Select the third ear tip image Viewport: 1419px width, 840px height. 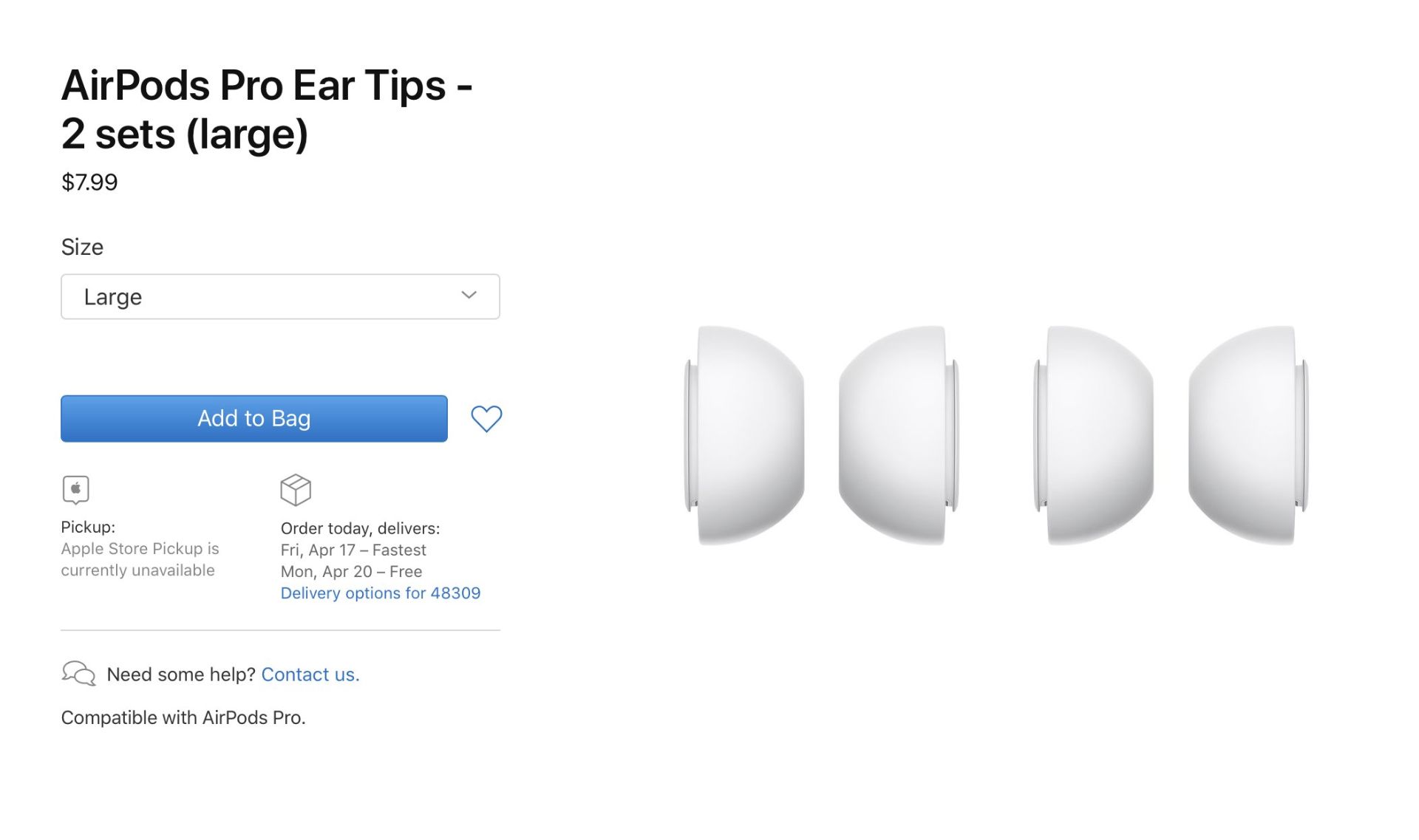(x=1094, y=435)
